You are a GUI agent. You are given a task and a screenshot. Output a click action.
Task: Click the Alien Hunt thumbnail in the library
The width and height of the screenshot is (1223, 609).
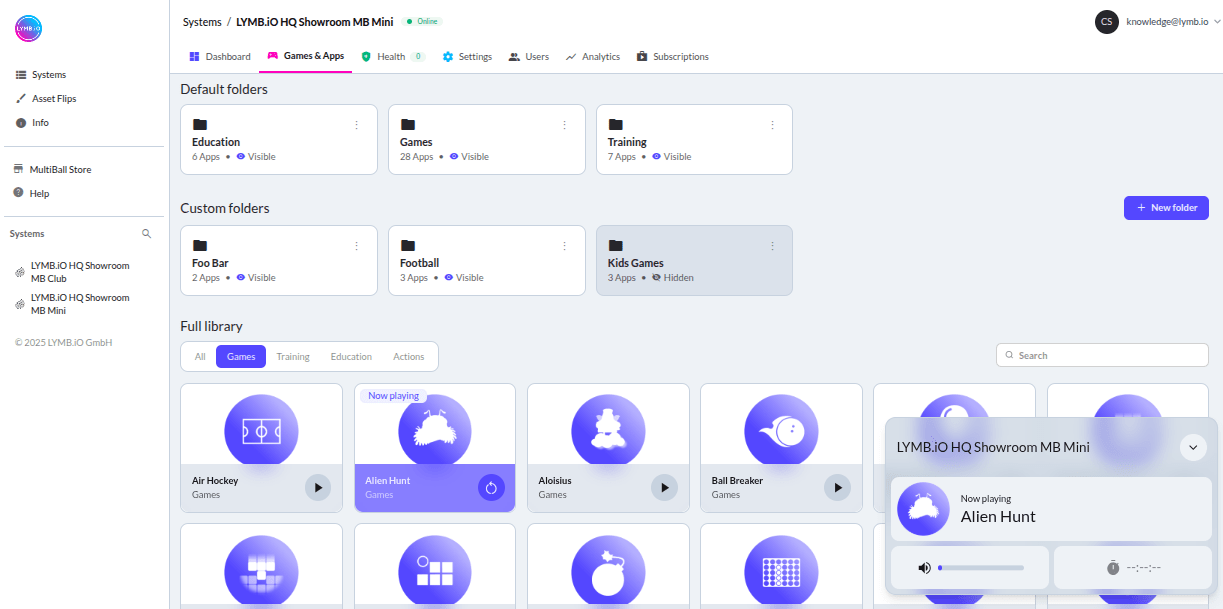pos(435,431)
